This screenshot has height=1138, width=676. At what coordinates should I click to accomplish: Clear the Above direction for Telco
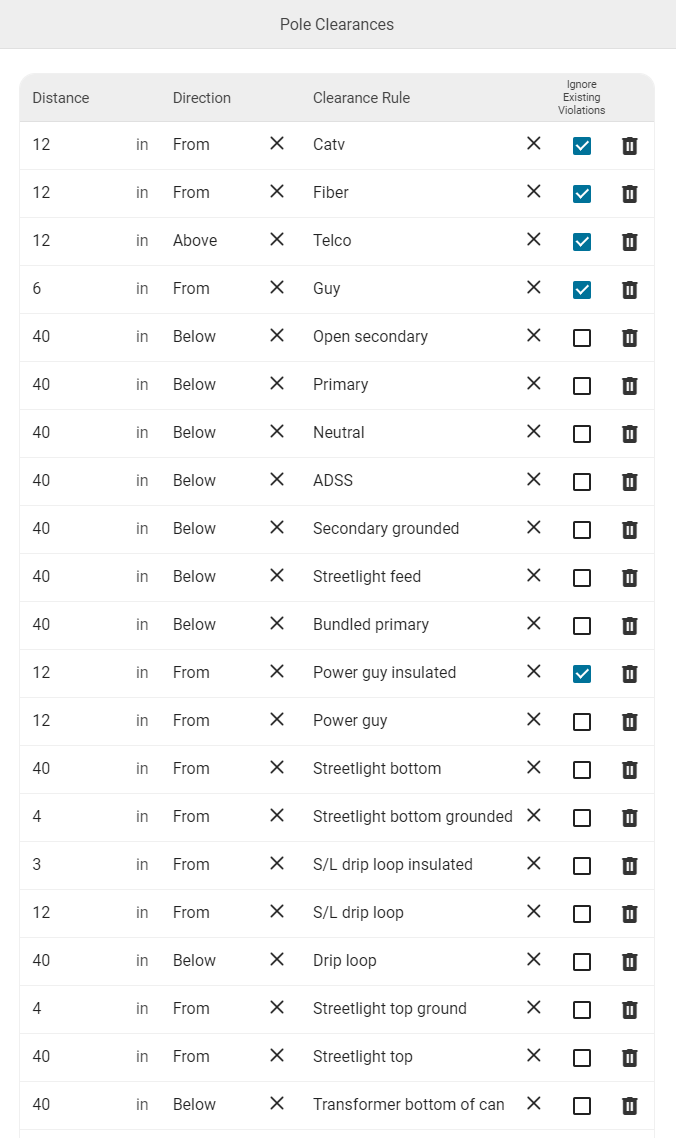(x=277, y=240)
